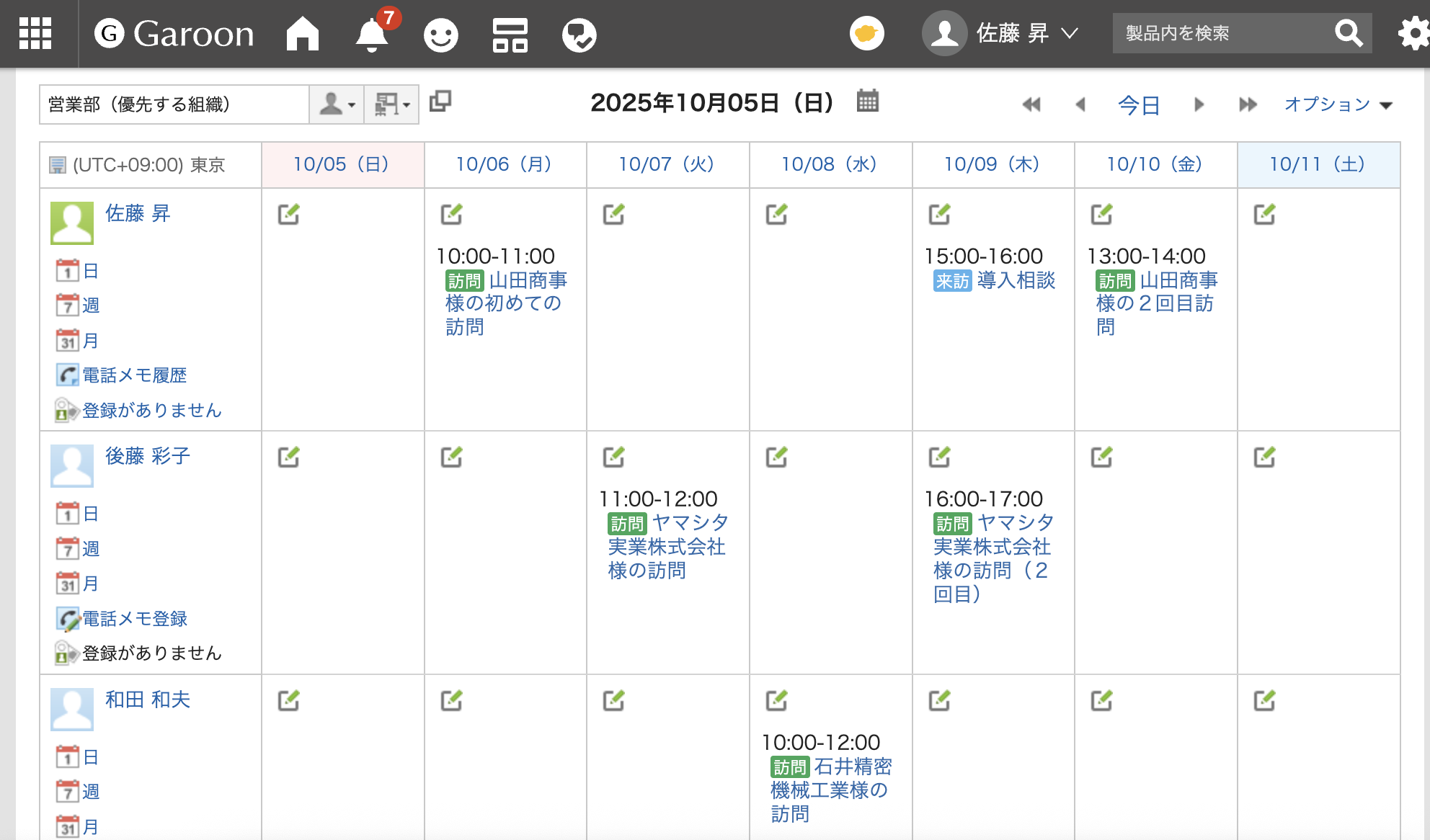Open the app launcher grid menu
Screen dimensions: 1430x840
pyautogui.click(x=35, y=33)
